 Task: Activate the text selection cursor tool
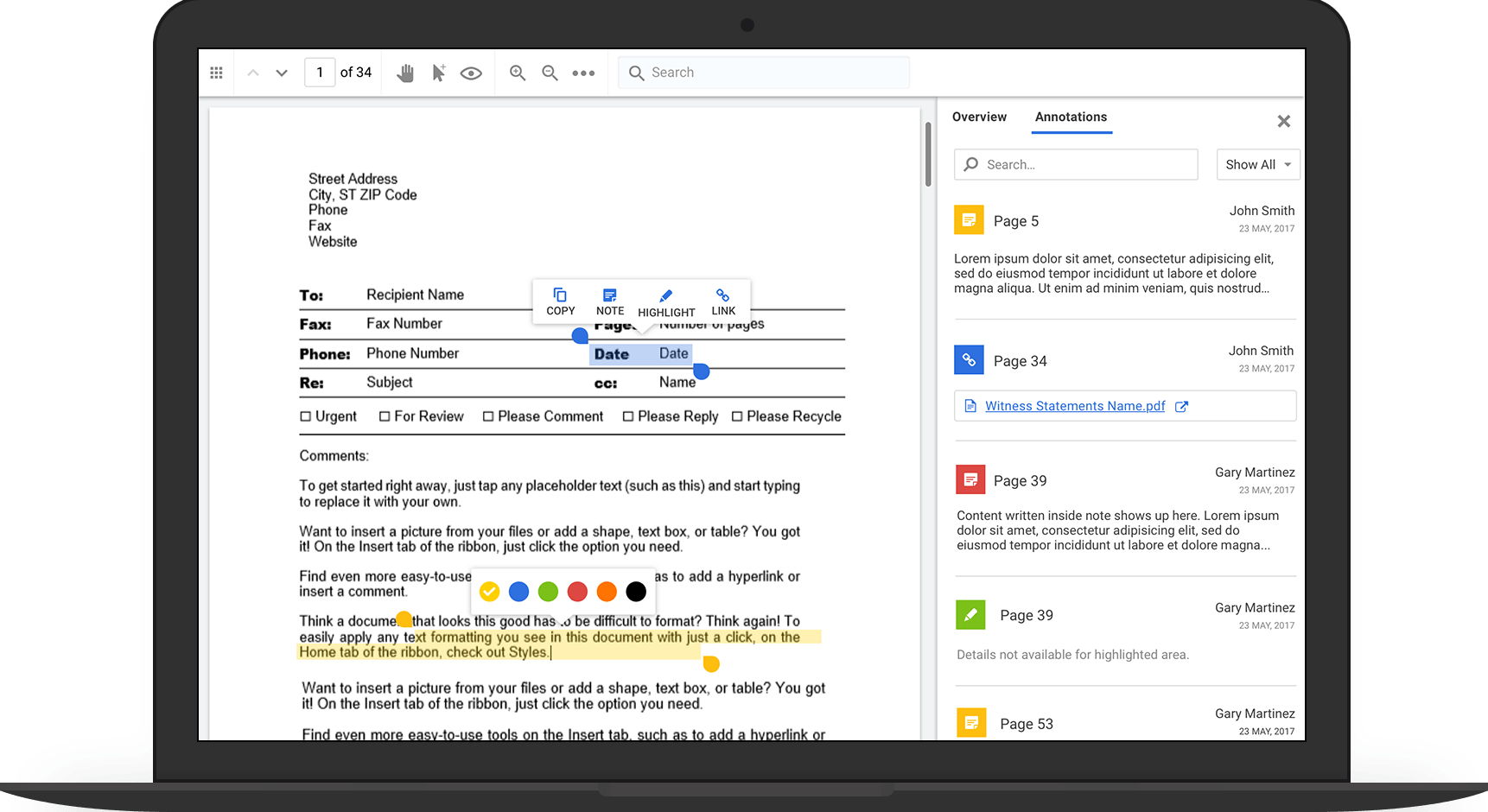(439, 73)
